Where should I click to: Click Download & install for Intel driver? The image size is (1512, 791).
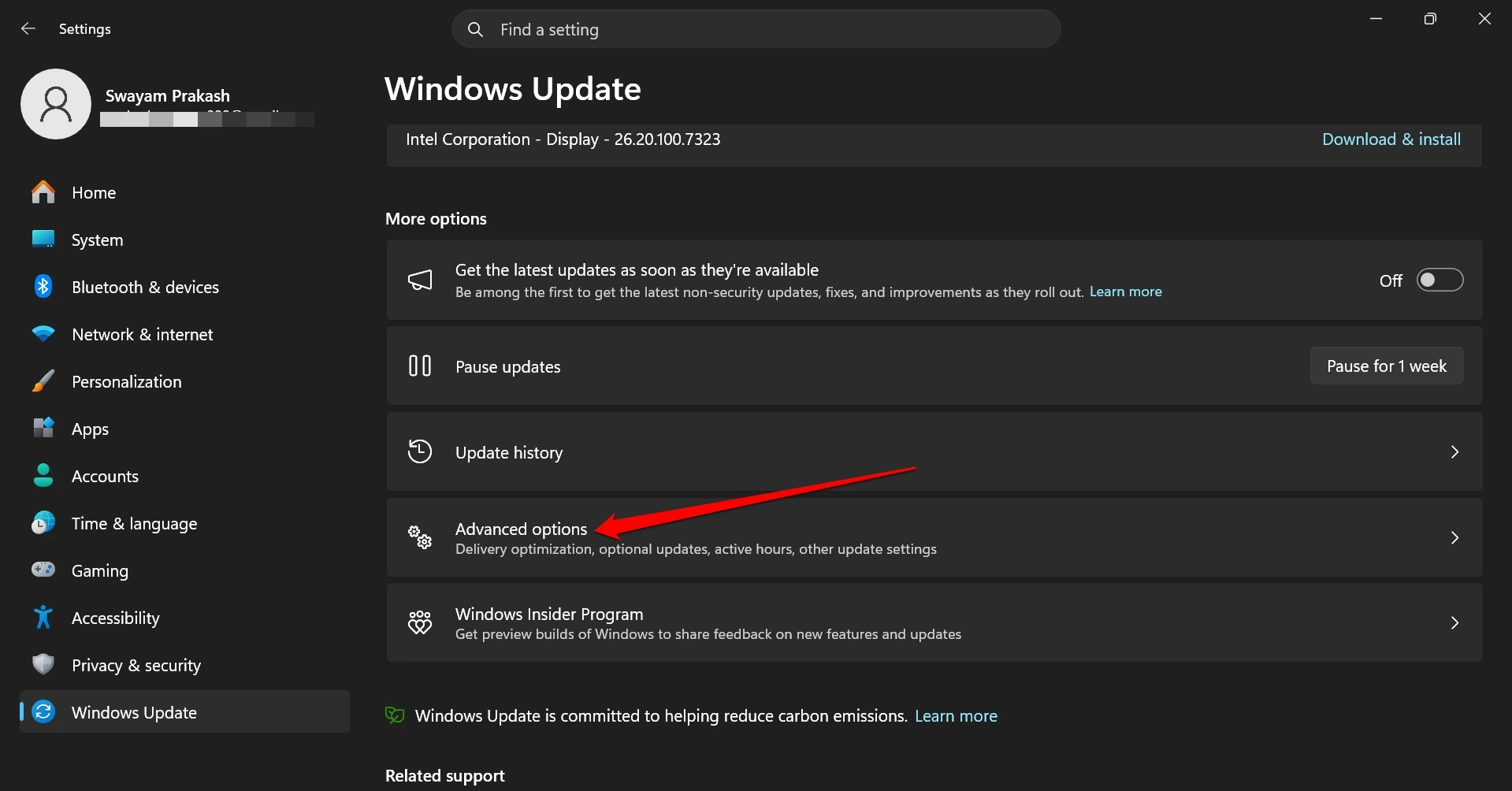click(x=1390, y=139)
